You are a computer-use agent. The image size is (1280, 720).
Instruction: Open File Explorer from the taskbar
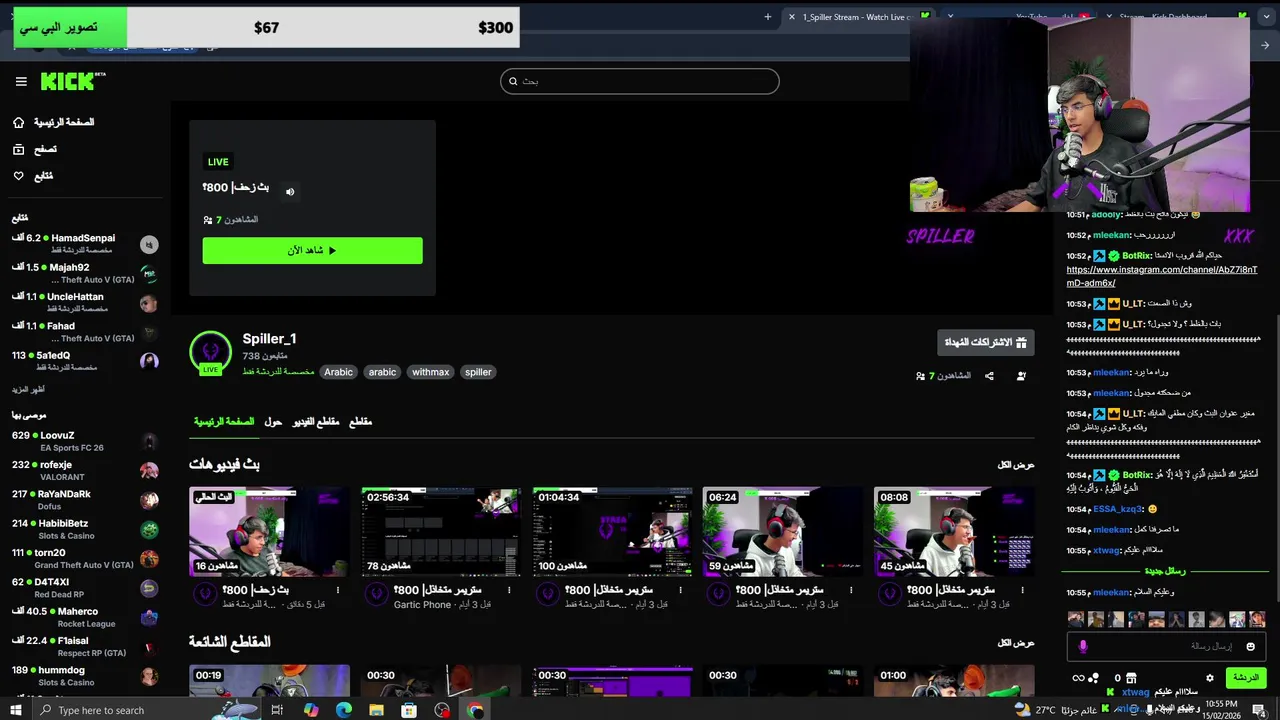pos(376,710)
